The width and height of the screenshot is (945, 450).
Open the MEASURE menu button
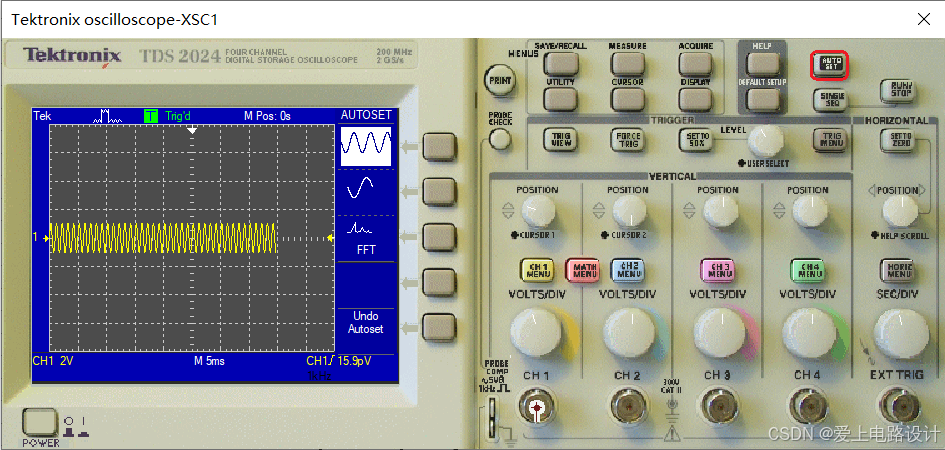[x=628, y=64]
